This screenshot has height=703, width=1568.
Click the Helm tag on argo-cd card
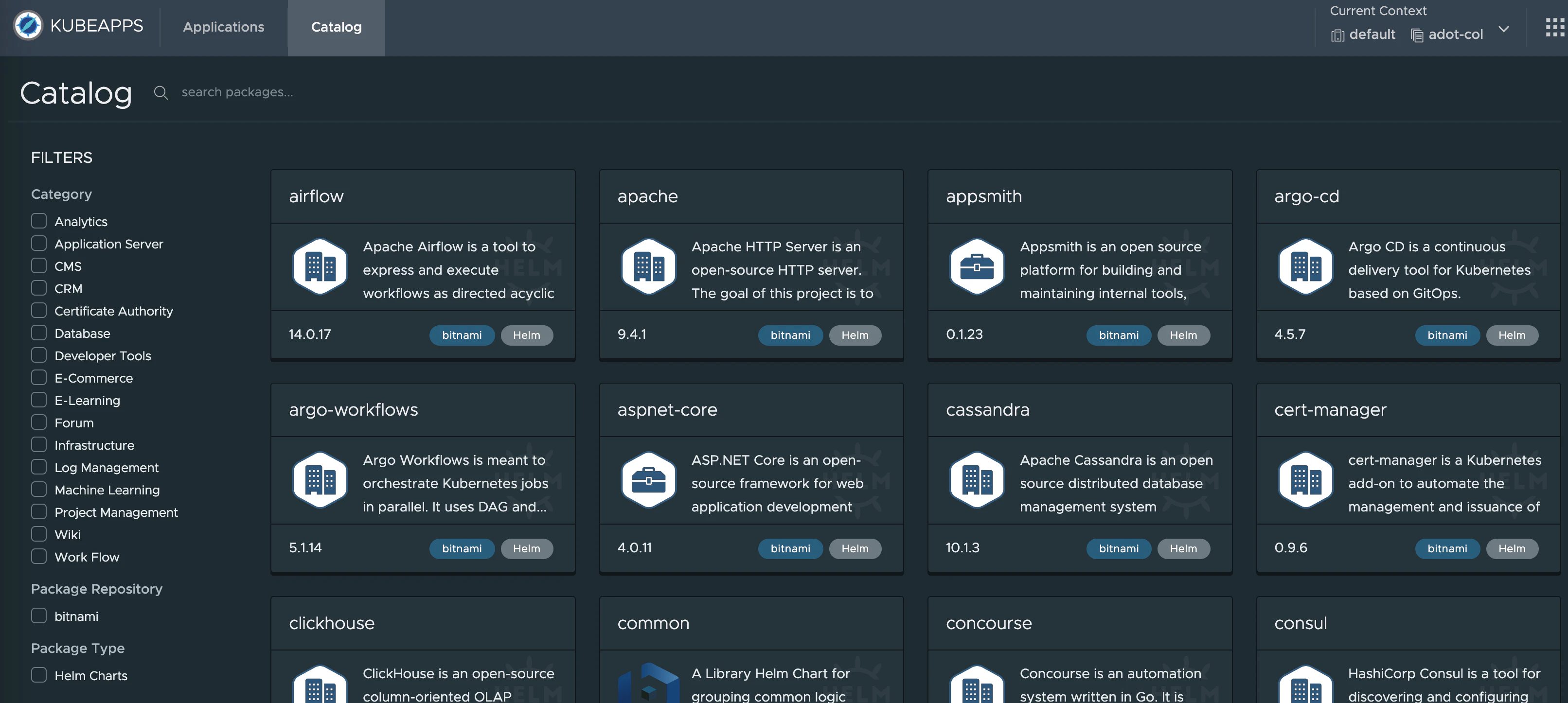pos(1512,335)
